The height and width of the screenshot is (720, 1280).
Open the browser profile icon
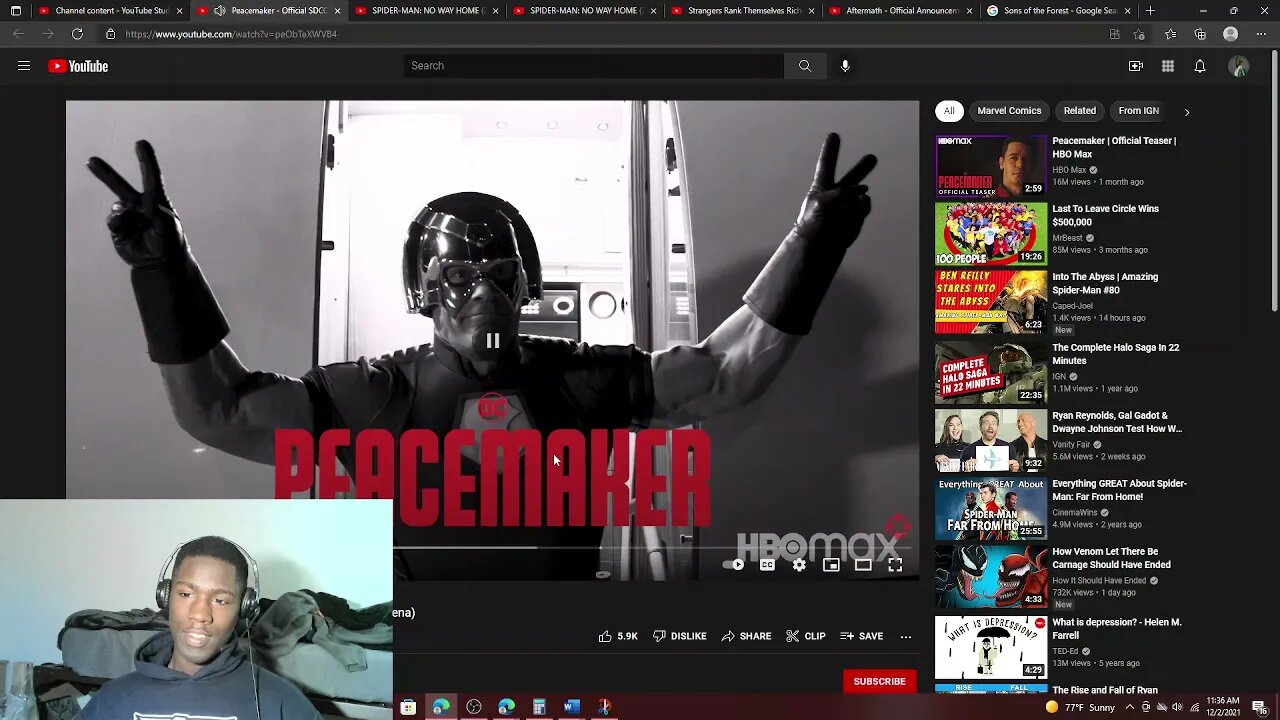tap(1231, 34)
